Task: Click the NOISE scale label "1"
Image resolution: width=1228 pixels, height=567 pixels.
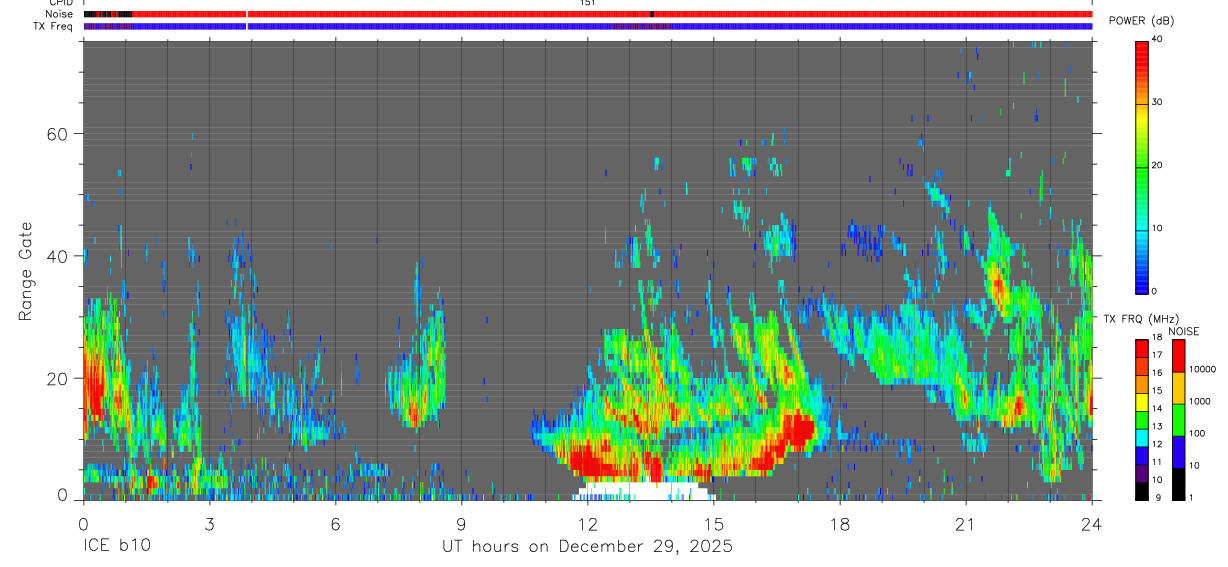Action: 1191,497
